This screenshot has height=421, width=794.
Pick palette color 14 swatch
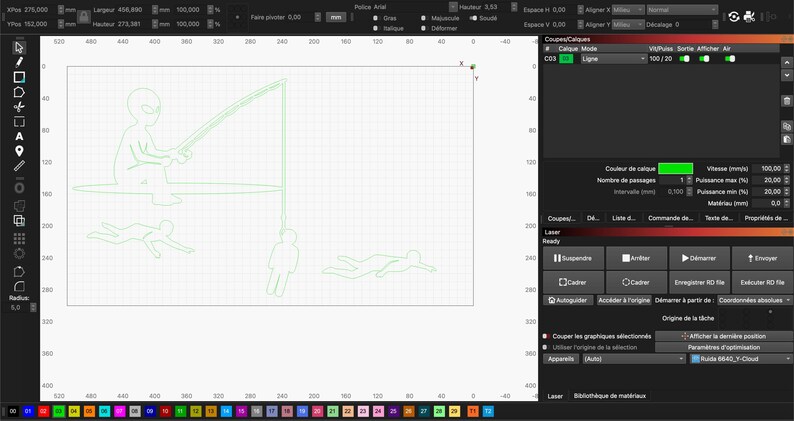[x=226, y=411]
